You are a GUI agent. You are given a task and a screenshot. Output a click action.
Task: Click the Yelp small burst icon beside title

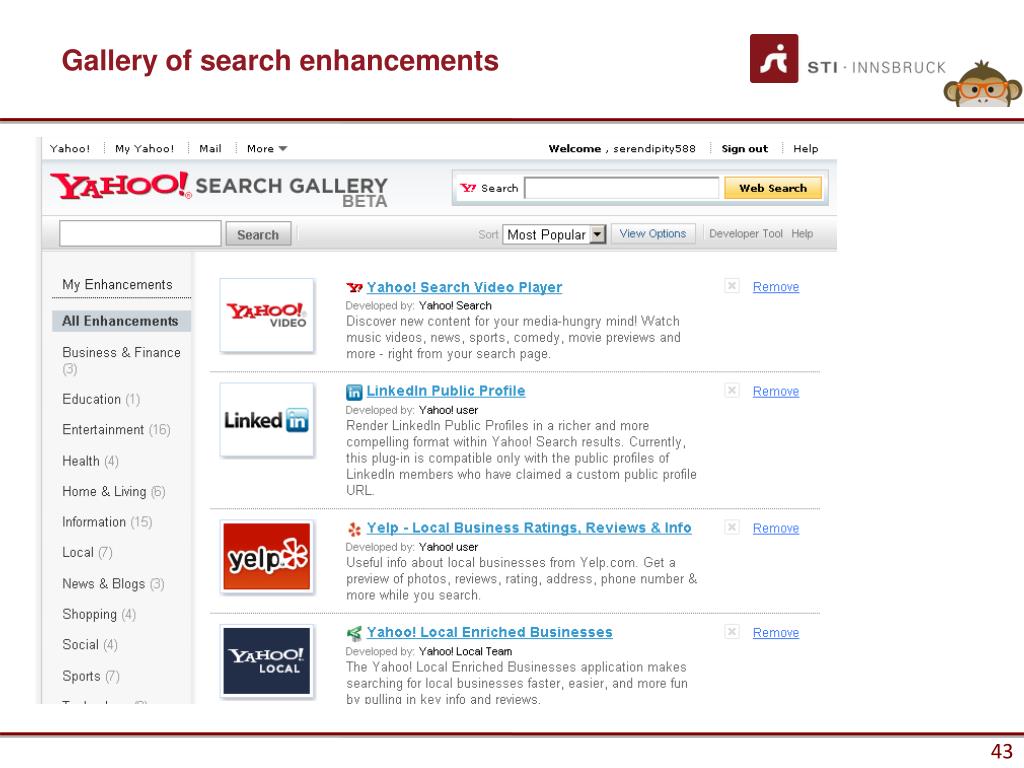[x=354, y=529]
